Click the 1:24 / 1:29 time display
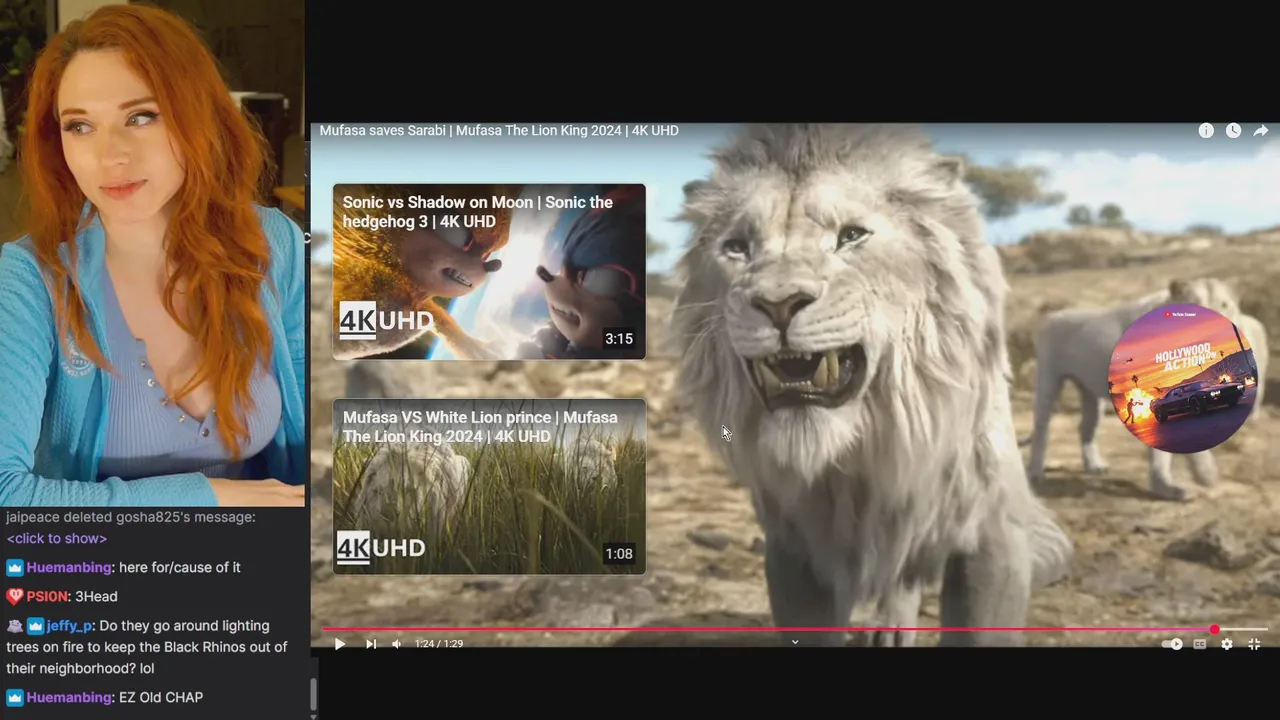The image size is (1280, 720). coord(439,644)
